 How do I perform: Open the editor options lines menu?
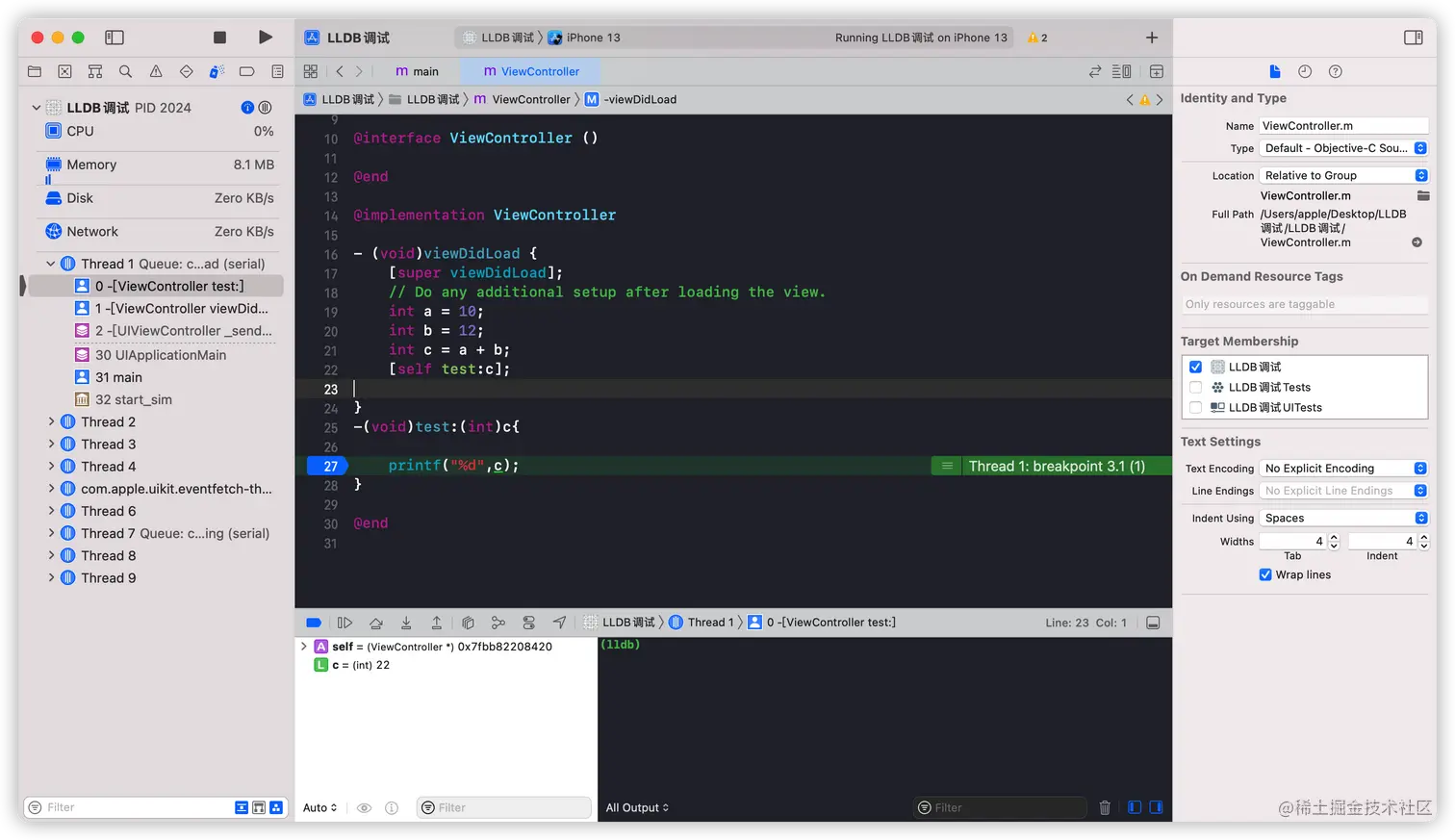(x=1121, y=71)
